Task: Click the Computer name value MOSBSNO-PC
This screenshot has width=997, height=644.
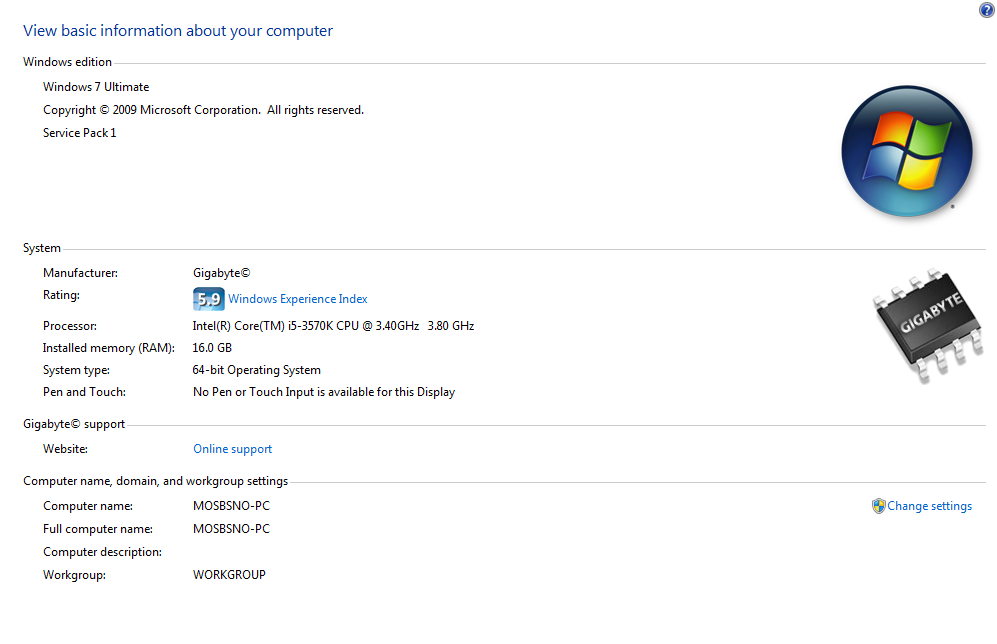Action: click(231, 506)
